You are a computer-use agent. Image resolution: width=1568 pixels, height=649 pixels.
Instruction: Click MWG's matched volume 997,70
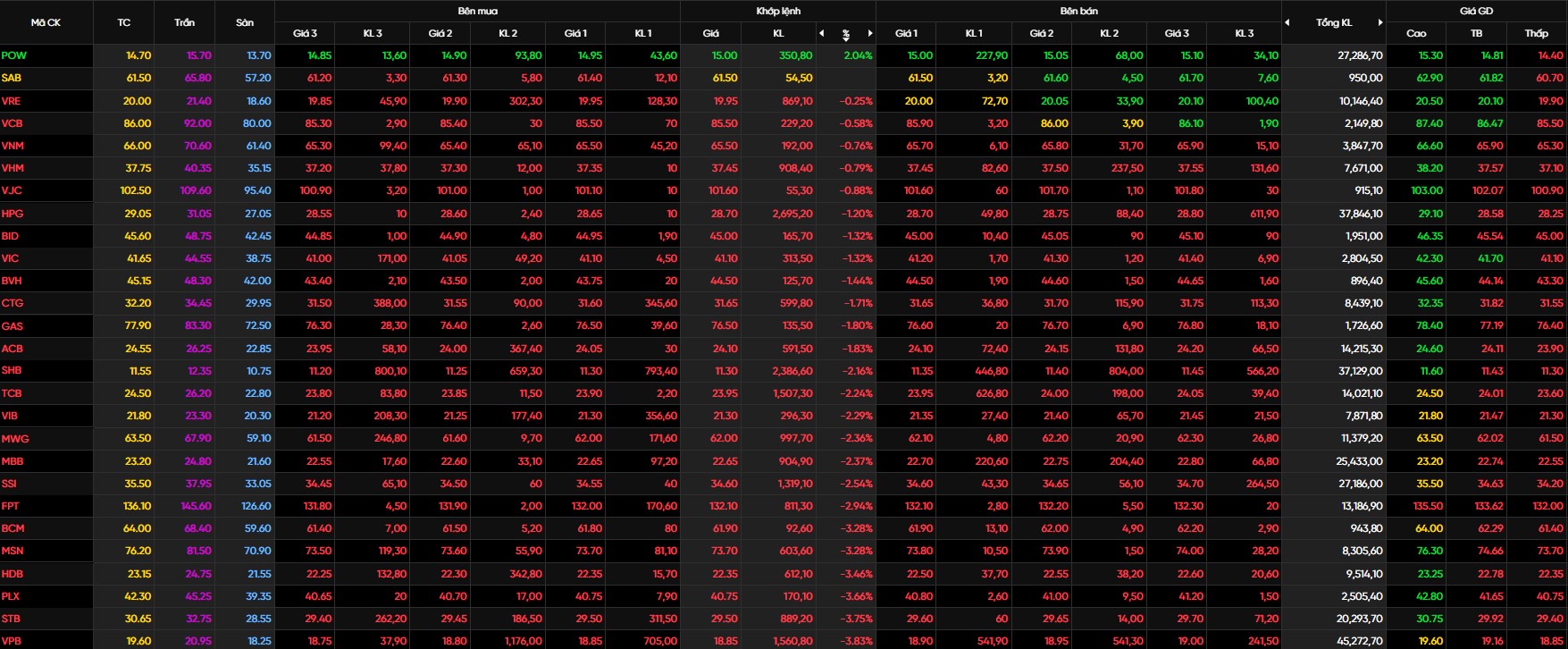pyautogui.click(x=796, y=439)
